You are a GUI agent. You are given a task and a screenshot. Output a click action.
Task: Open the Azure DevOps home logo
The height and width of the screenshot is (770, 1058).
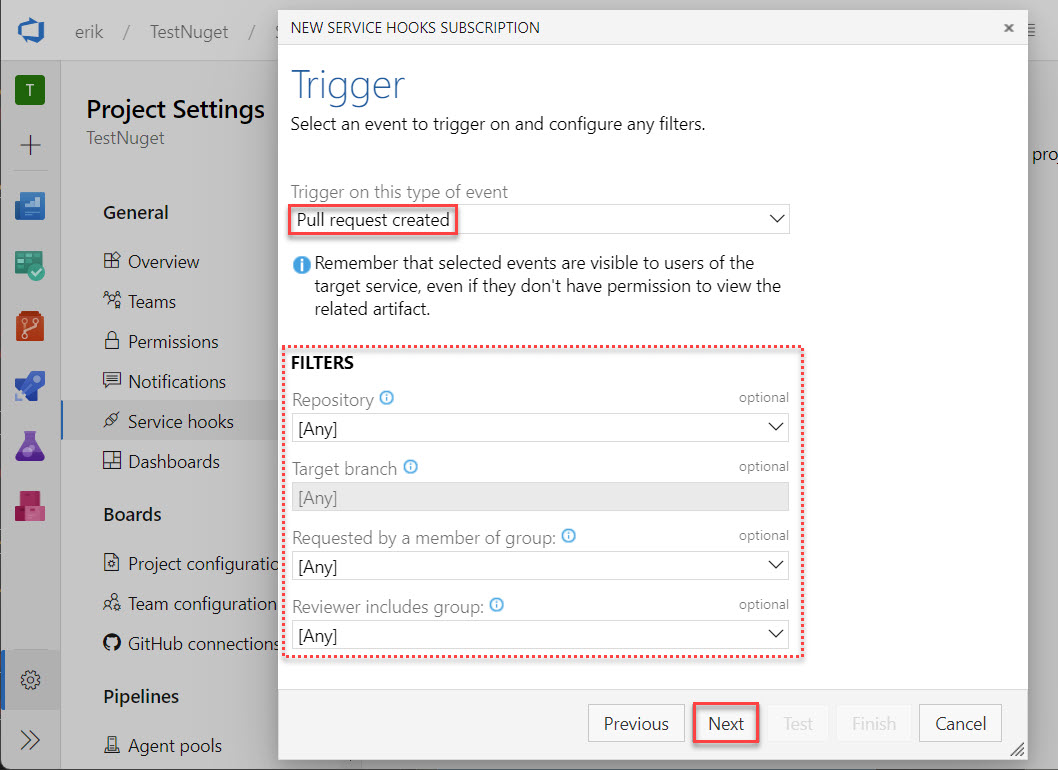click(30, 30)
